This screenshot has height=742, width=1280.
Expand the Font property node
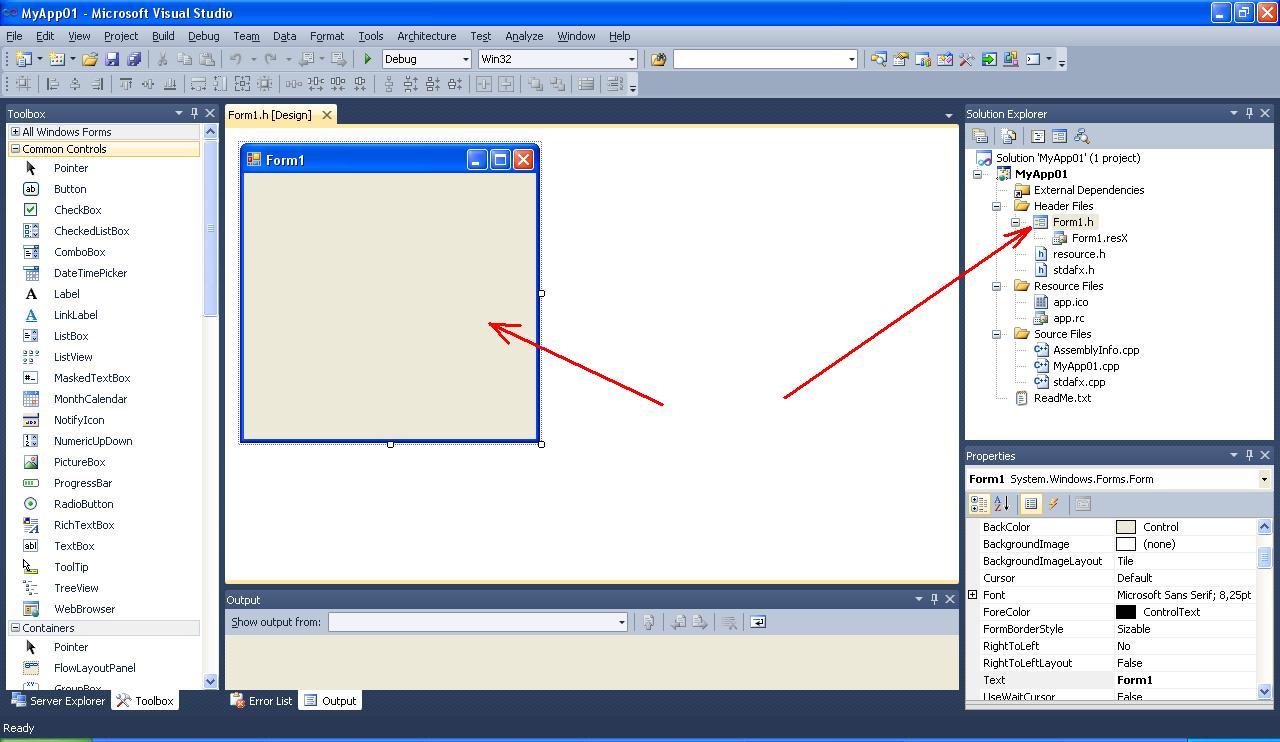(x=973, y=595)
